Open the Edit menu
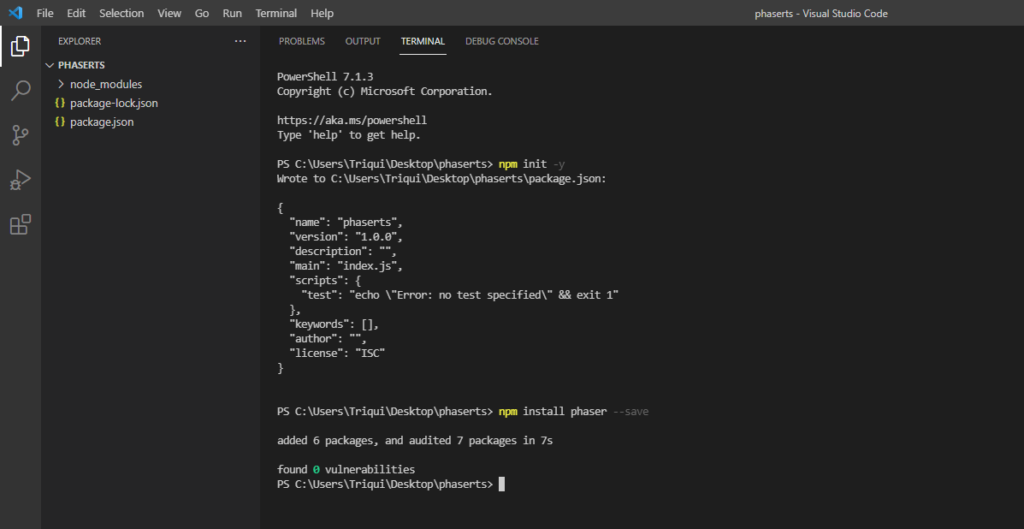The height and width of the screenshot is (529, 1024). coord(76,13)
